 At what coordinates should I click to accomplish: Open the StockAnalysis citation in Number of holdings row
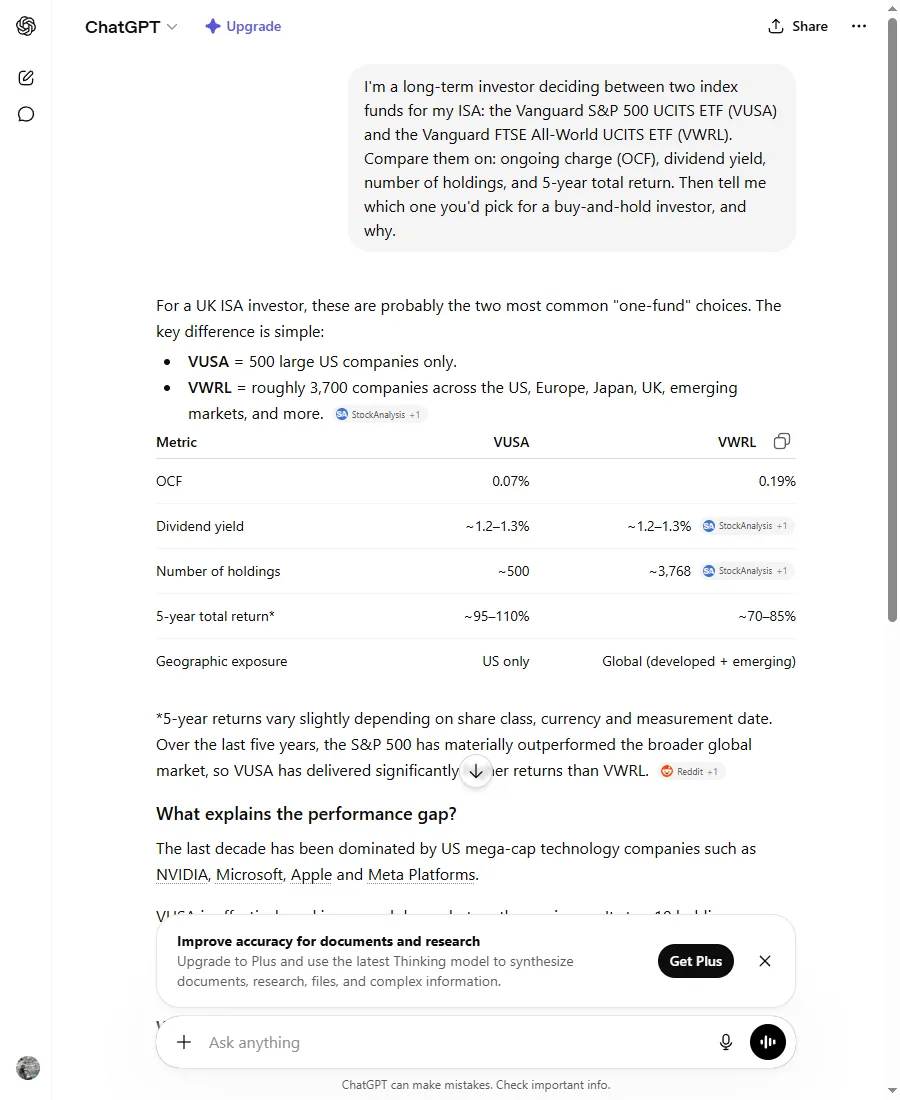[747, 571]
